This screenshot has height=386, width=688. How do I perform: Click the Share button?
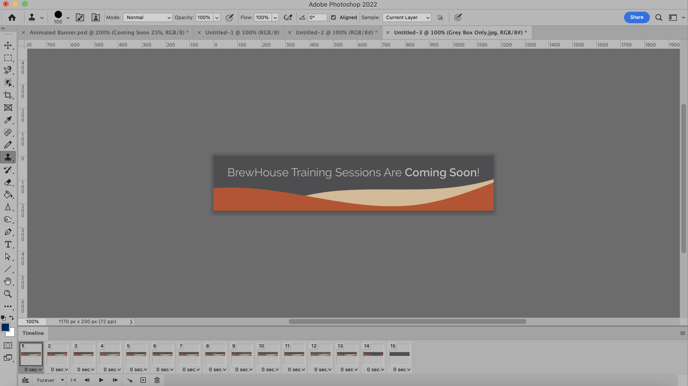pyautogui.click(x=637, y=18)
